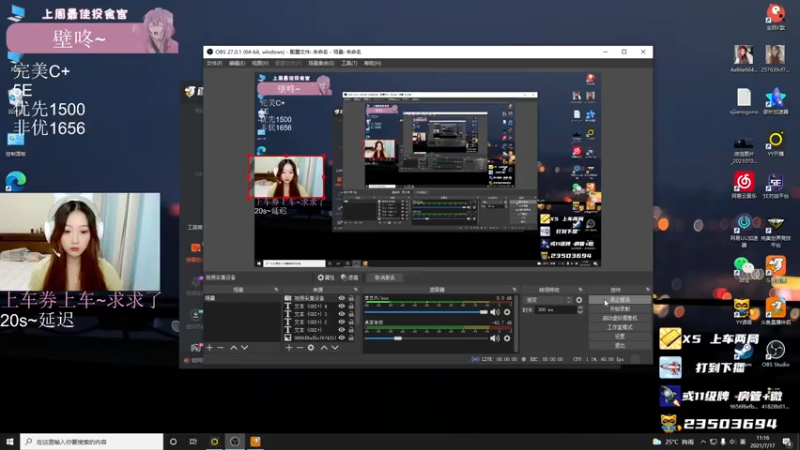The width and height of the screenshot is (800, 450).
Task: Adjust the first mixer channel volume slider
Action: 426,312
